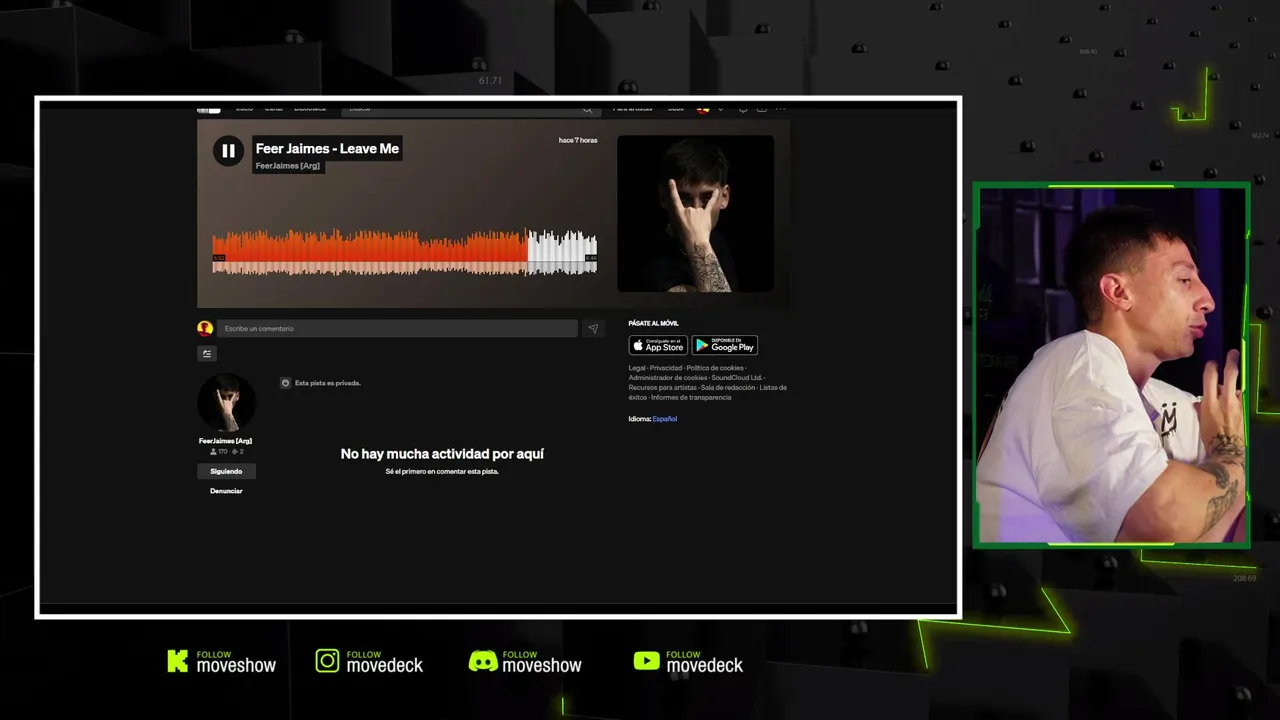
Task: View the 2 tracks count
Action: tap(238, 452)
